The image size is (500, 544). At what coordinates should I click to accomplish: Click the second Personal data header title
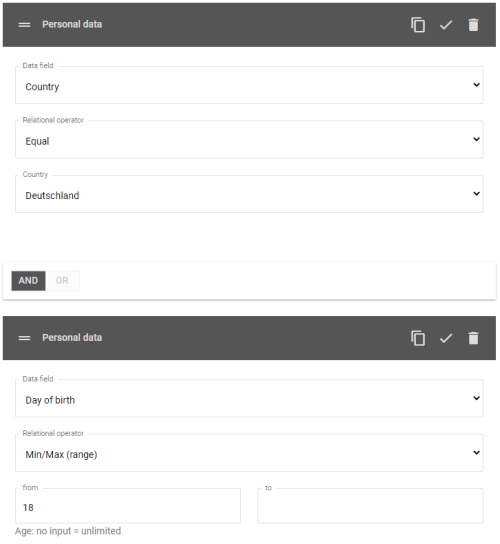[x=72, y=338]
